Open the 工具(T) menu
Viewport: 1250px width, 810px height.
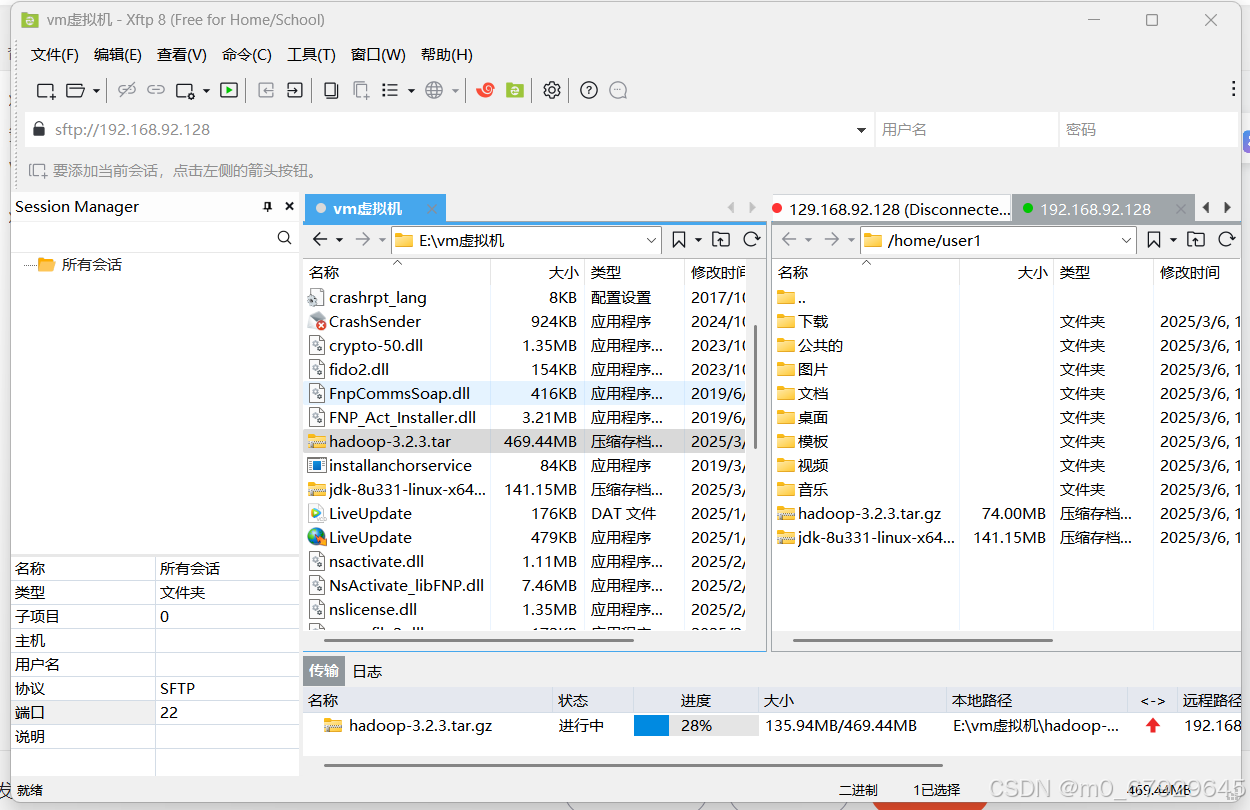pyautogui.click(x=311, y=55)
